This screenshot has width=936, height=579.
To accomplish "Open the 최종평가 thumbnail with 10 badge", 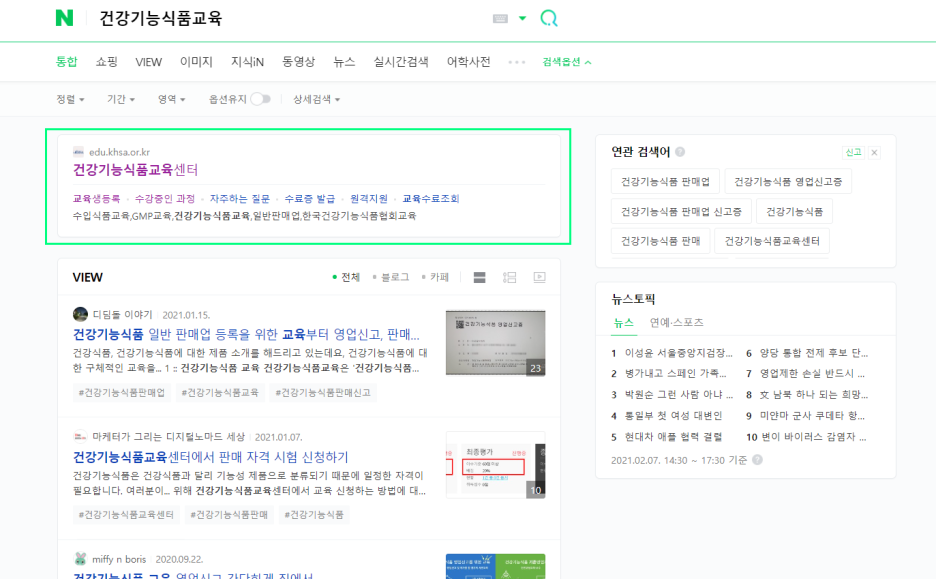I will coord(495,465).
